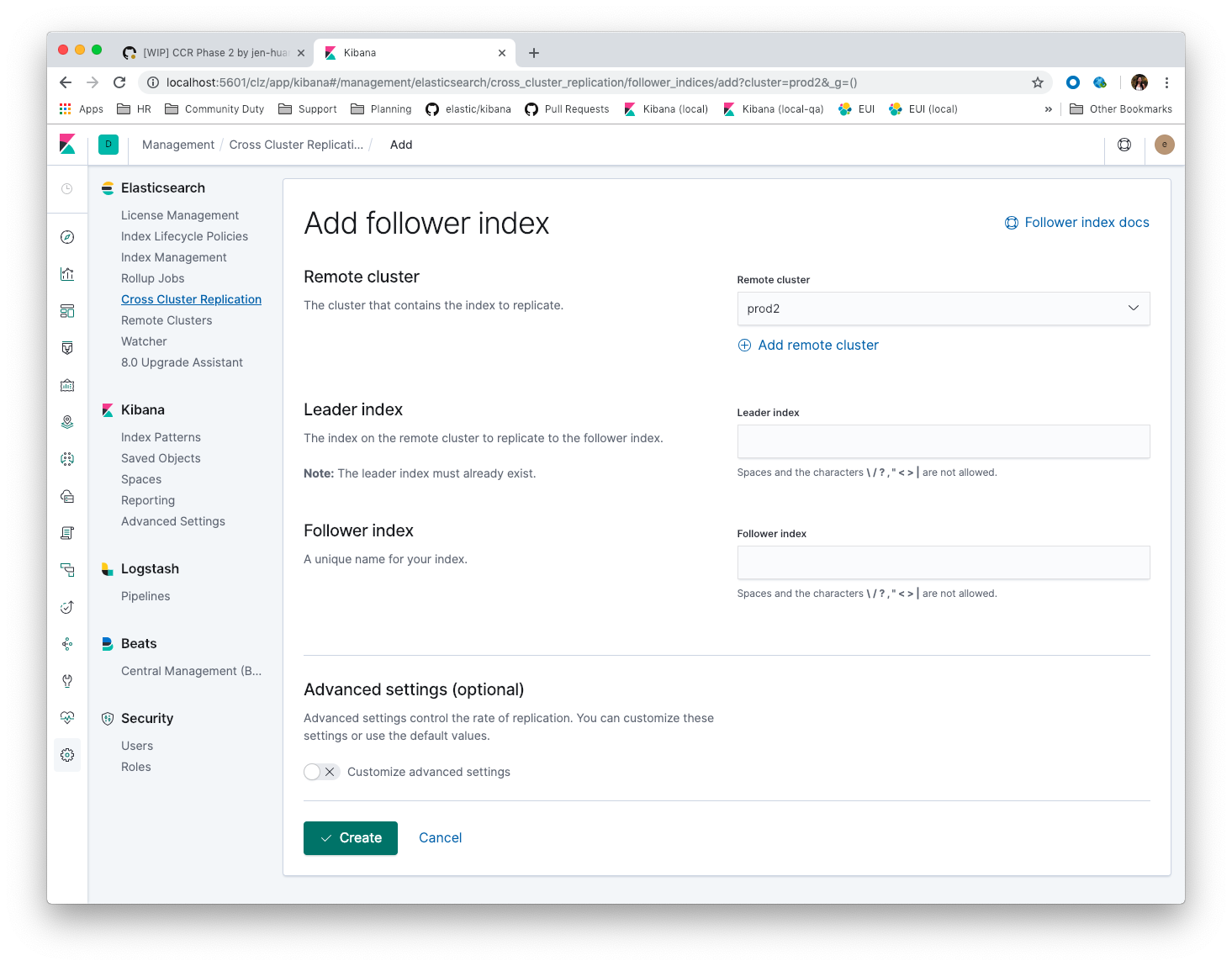Open the Graph icon in side nav
Screen dimensions: 1232x966
[67, 644]
